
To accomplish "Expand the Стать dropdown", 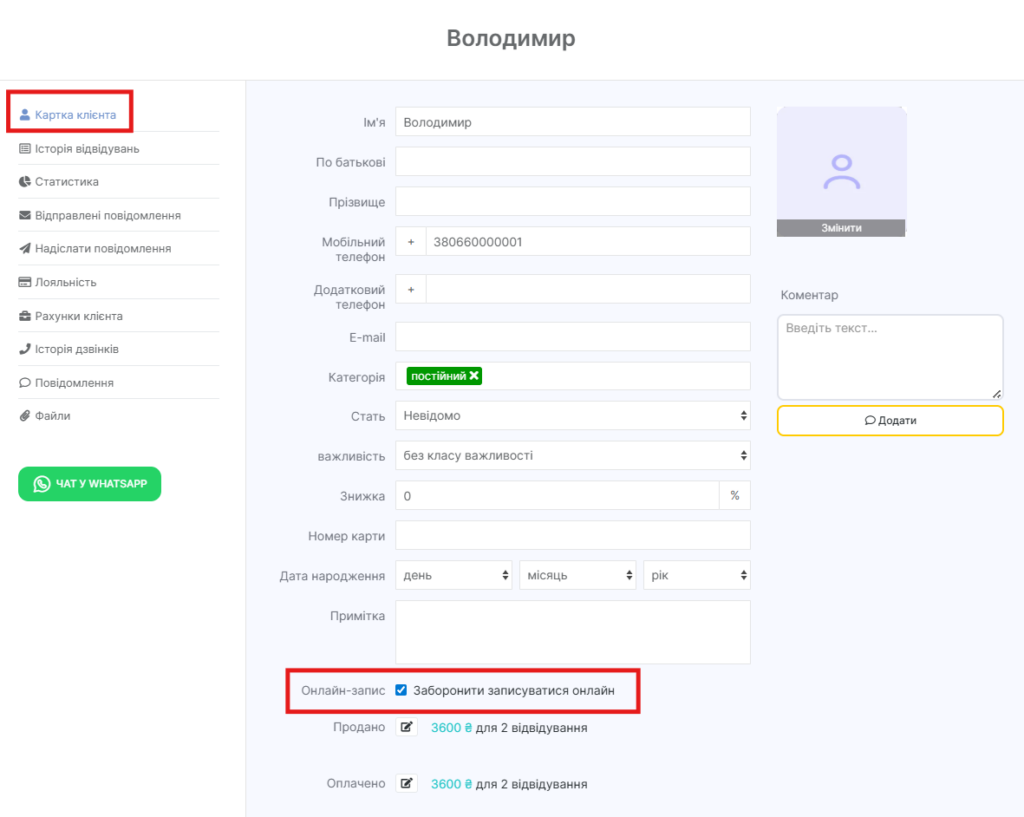I will [x=572, y=415].
